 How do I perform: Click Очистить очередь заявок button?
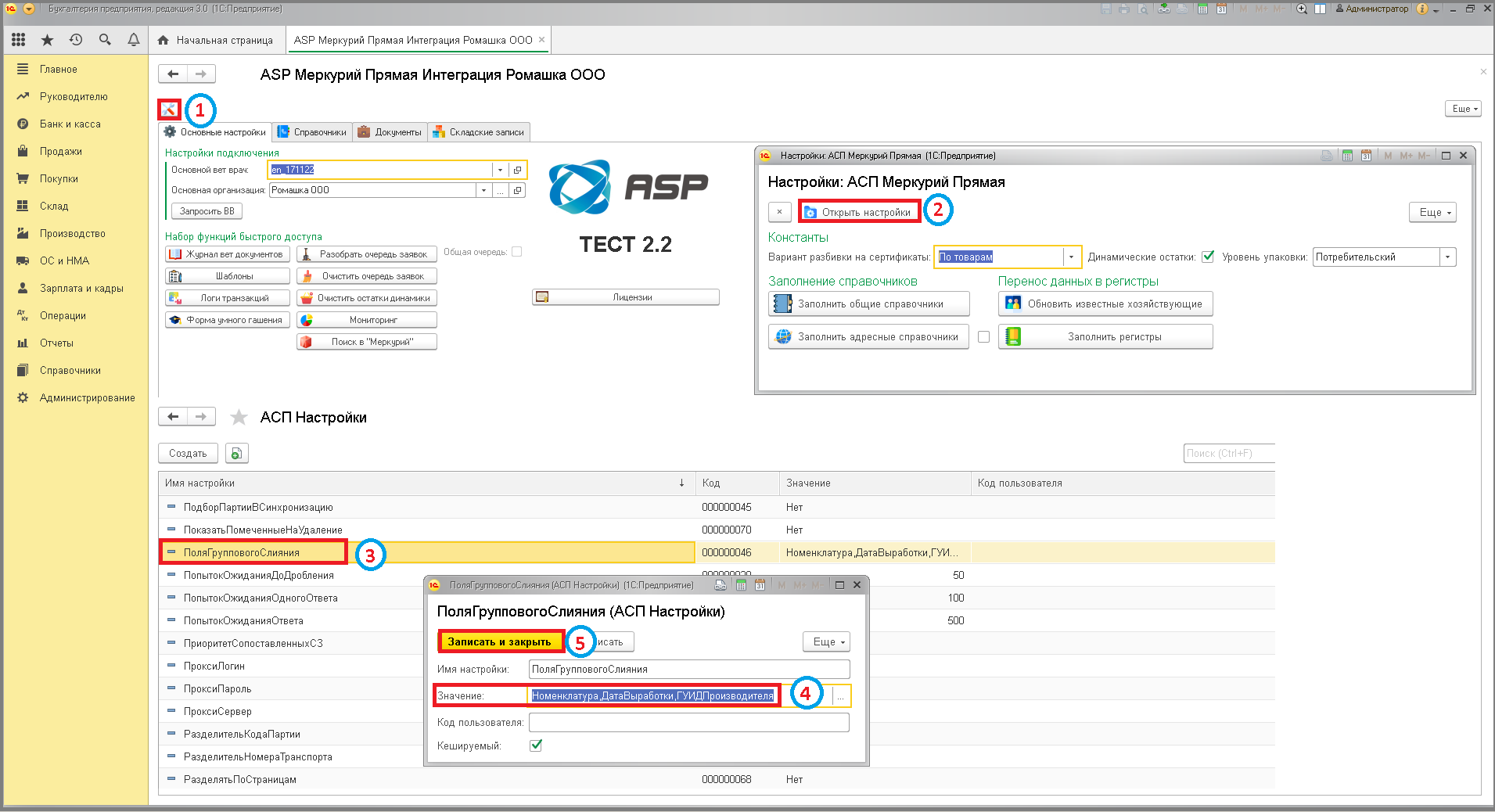click(366, 276)
